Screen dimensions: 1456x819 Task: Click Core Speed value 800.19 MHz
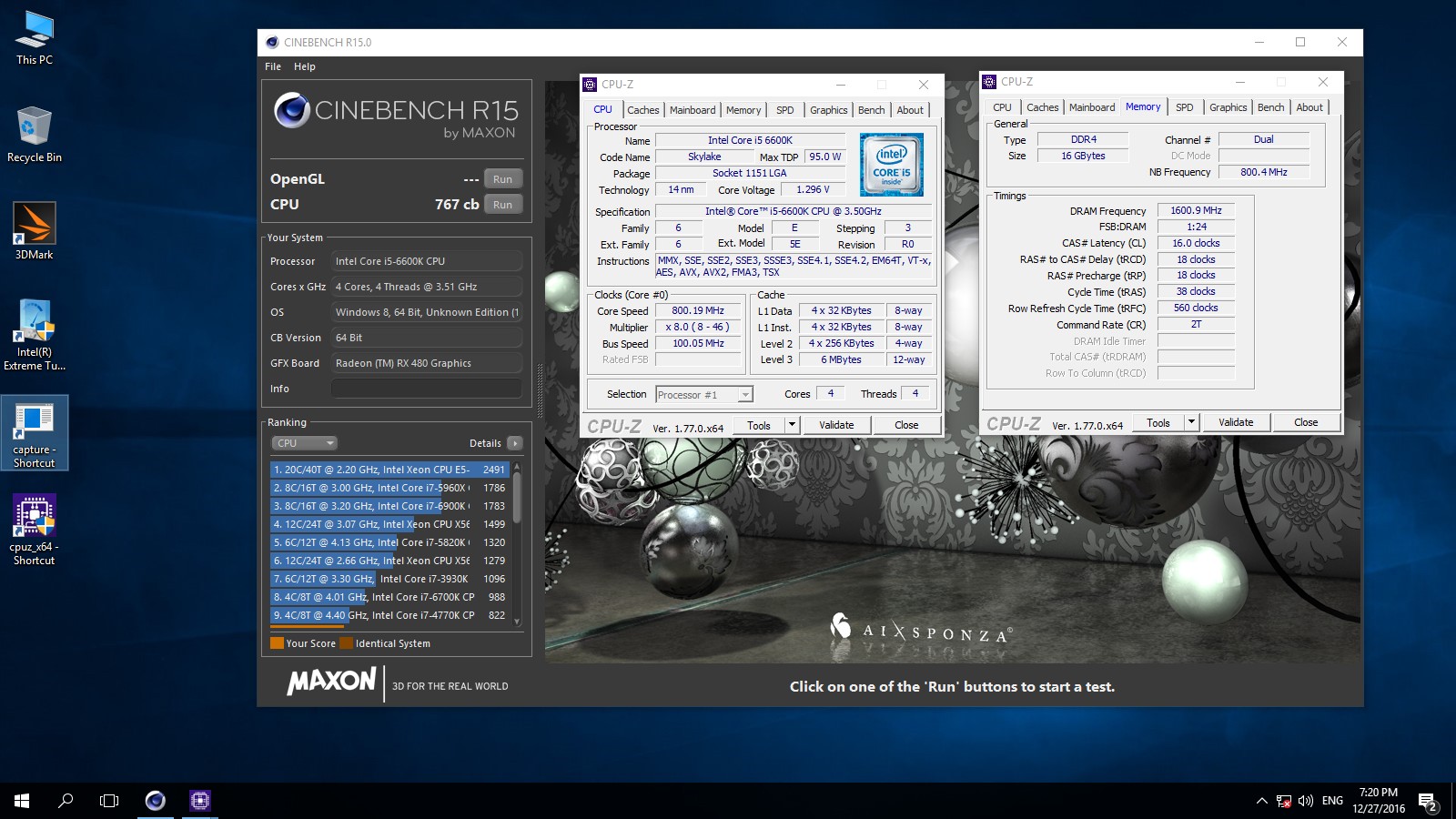pos(698,310)
